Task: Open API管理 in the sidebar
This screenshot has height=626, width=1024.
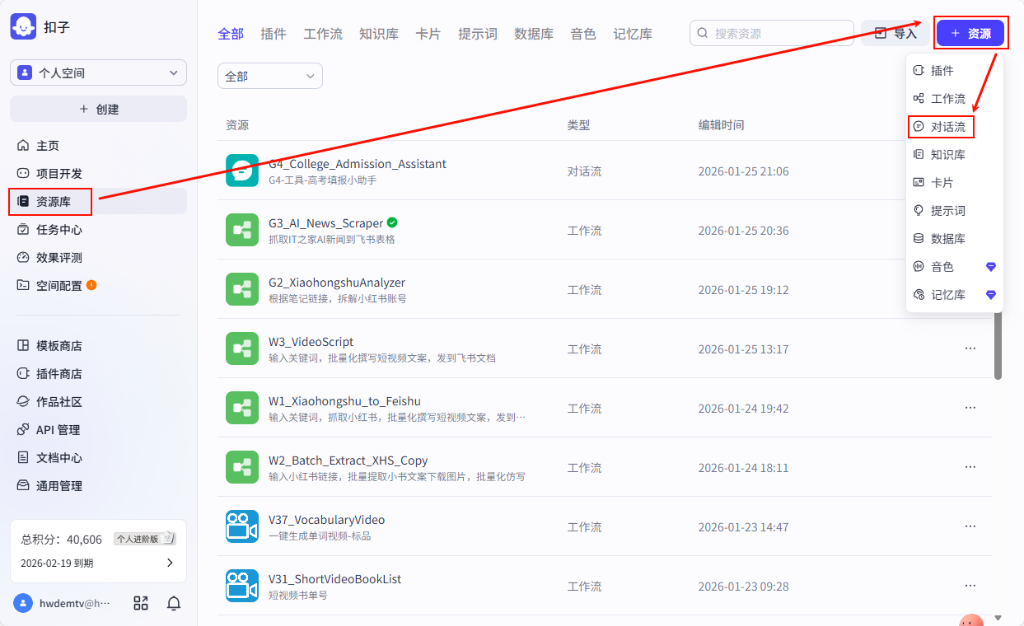Action: 55,428
